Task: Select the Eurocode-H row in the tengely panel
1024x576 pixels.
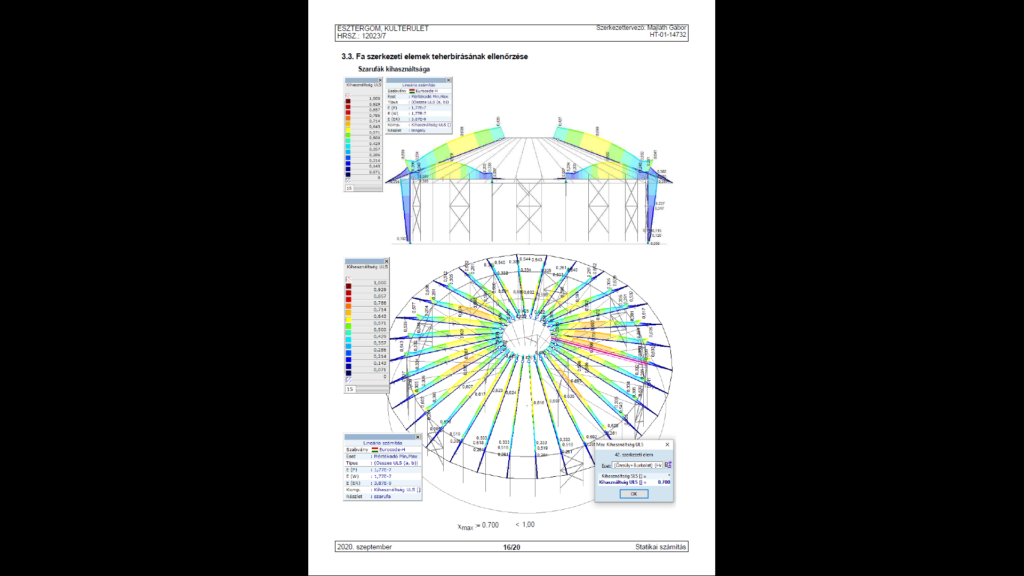Action: click(x=419, y=91)
